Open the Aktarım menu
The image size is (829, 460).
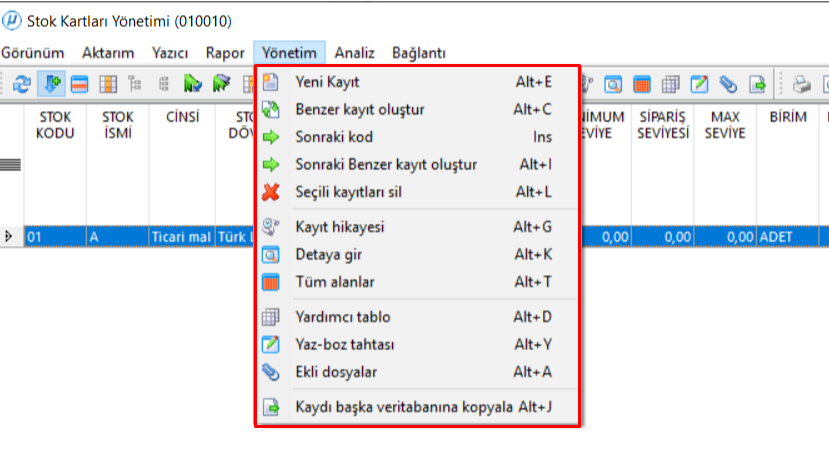[x=108, y=53]
